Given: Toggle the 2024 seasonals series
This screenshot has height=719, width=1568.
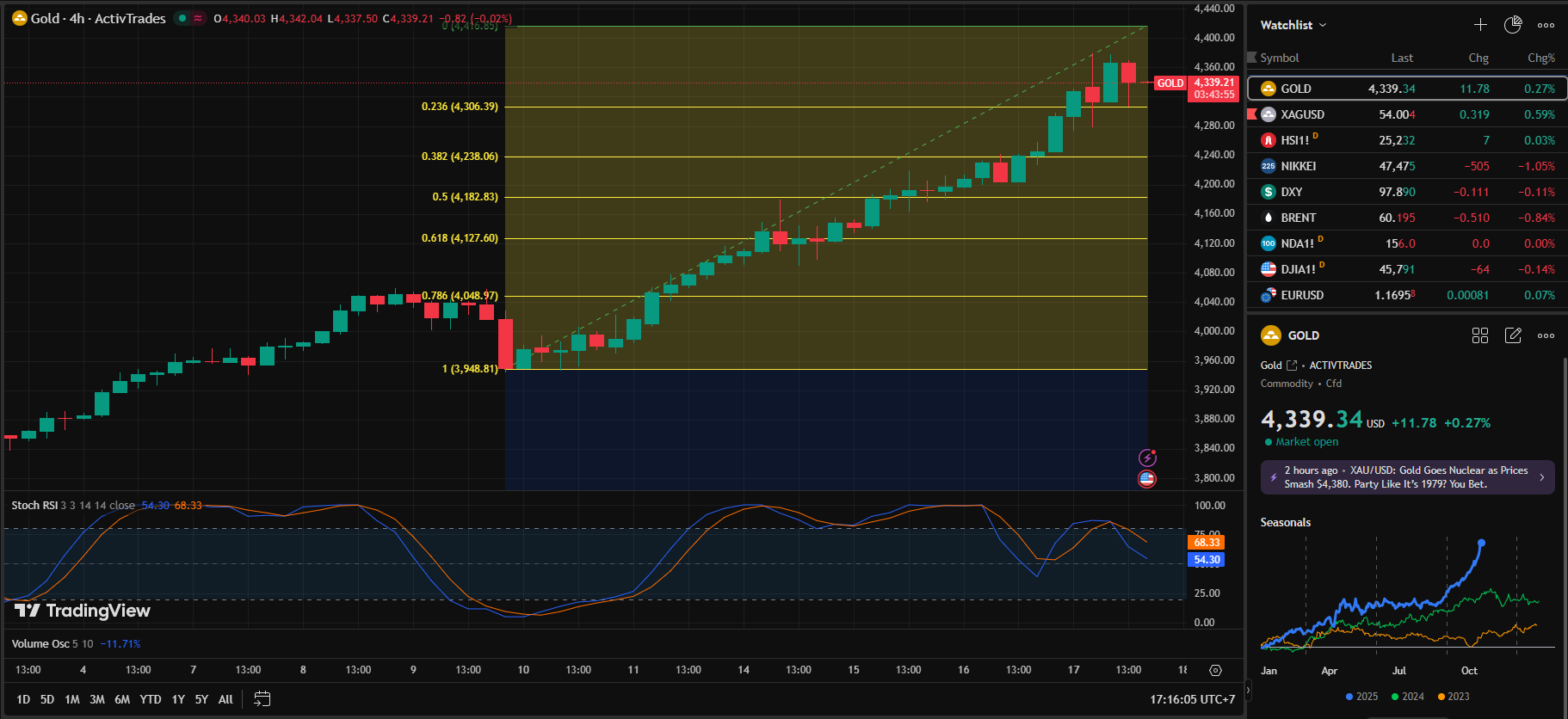Looking at the screenshot, I should coord(1408,697).
